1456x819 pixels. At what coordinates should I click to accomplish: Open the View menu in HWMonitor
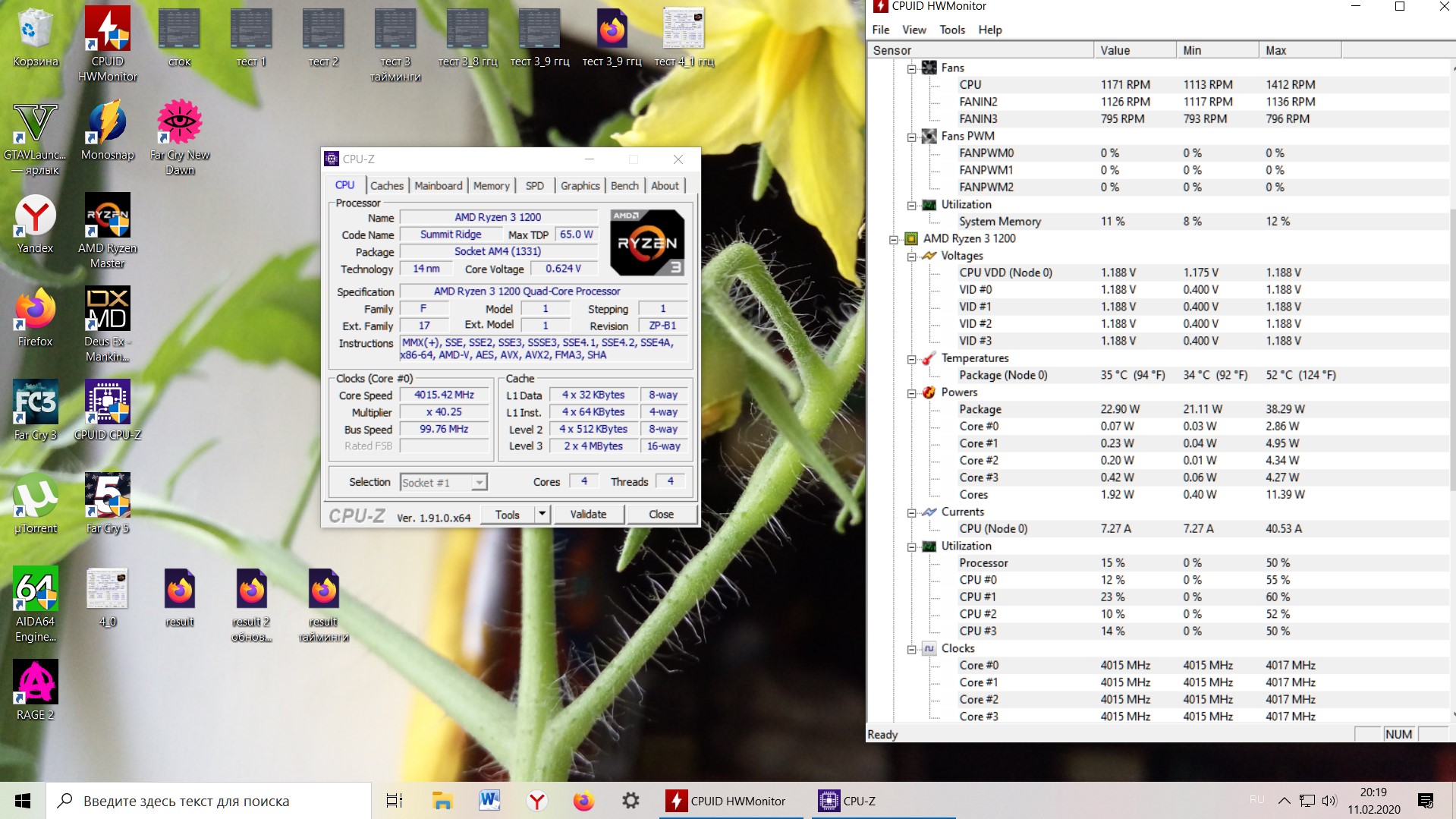coord(914,30)
